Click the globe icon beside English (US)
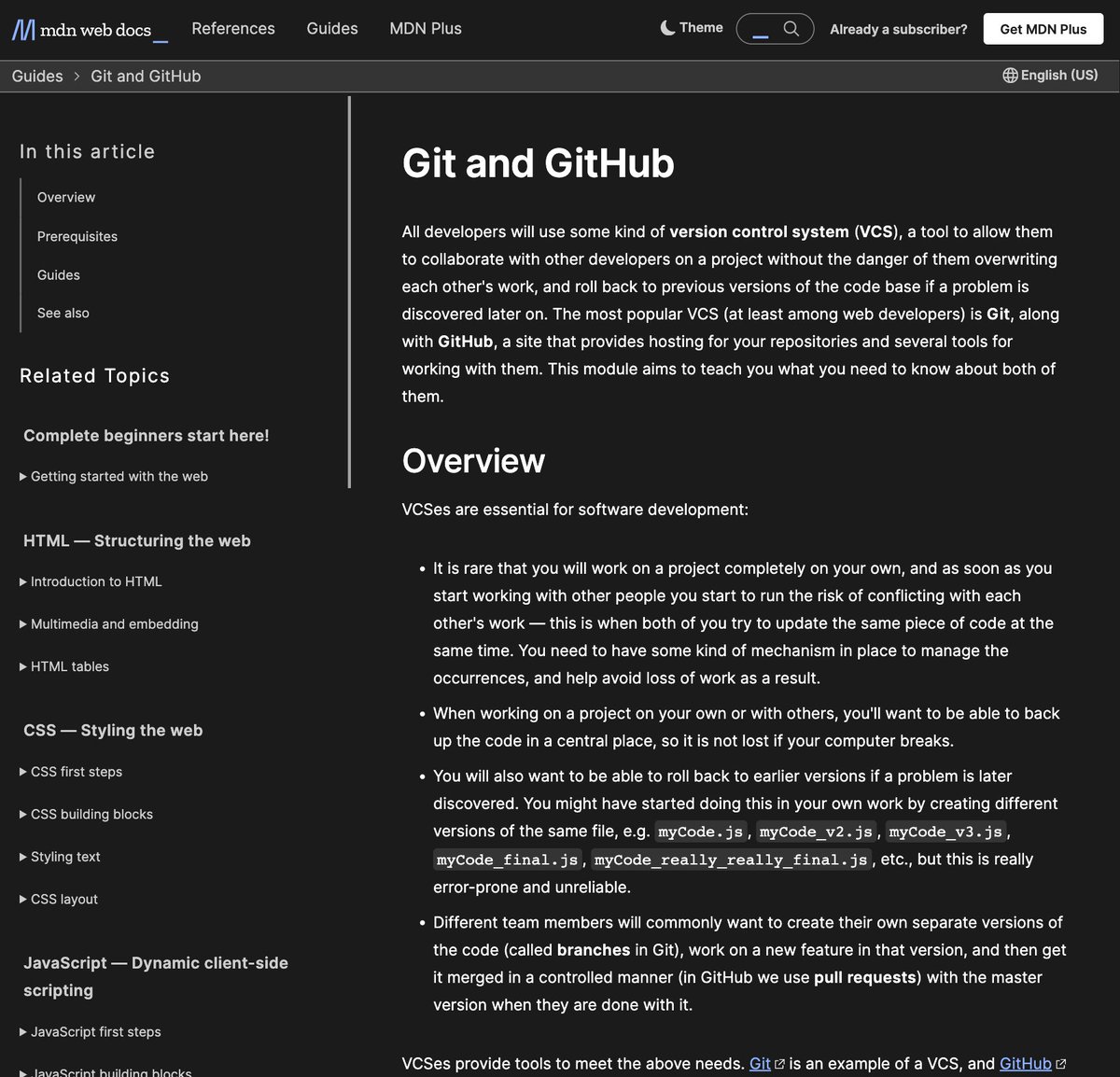This screenshot has width=1120, height=1077. point(1010,76)
